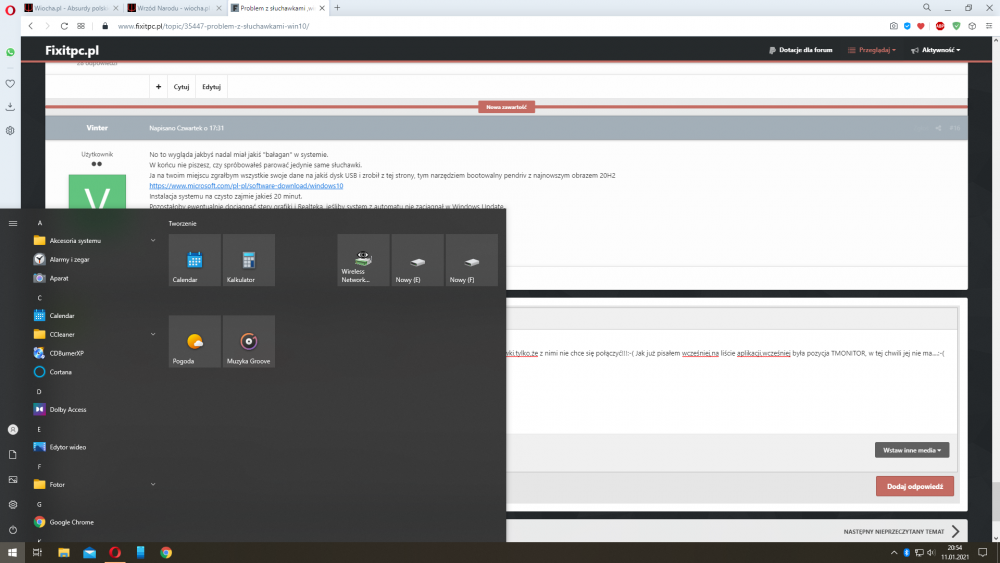Launch CDBurnerXP from the app list
This screenshot has width=1000, height=563.
coord(66,353)
